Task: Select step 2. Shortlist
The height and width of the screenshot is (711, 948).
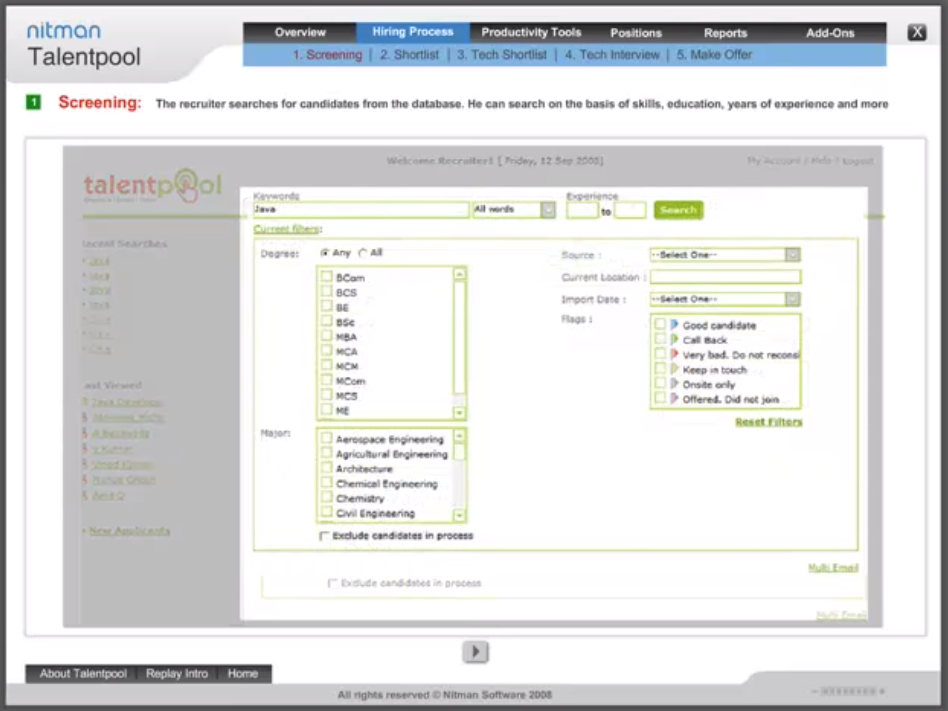Action: tap(409, 55)
